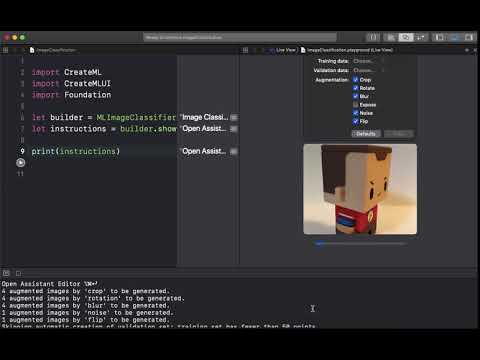This screenshot has height=360, width=480.
Task: Switch to the standard editor layout
Action: [391, 37]
